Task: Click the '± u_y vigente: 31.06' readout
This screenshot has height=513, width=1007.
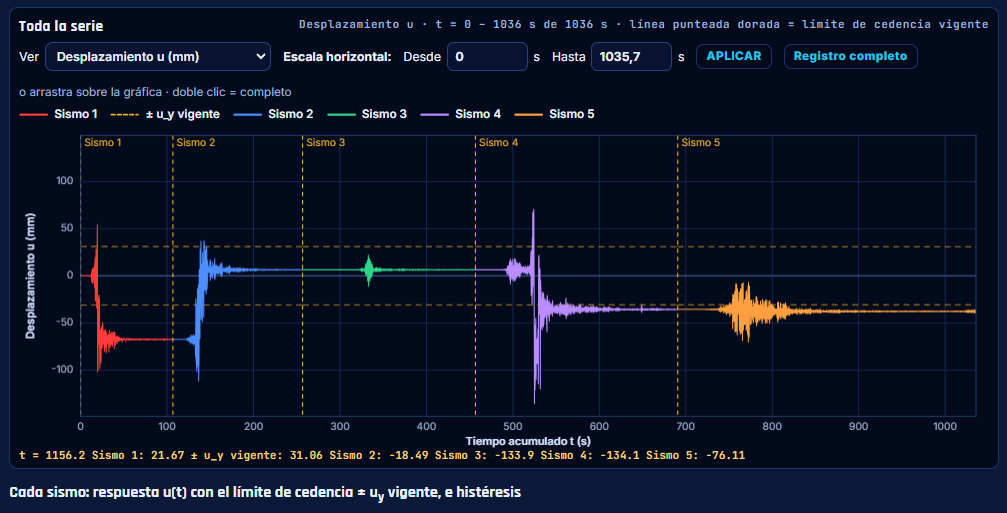Action: (256, 456)
